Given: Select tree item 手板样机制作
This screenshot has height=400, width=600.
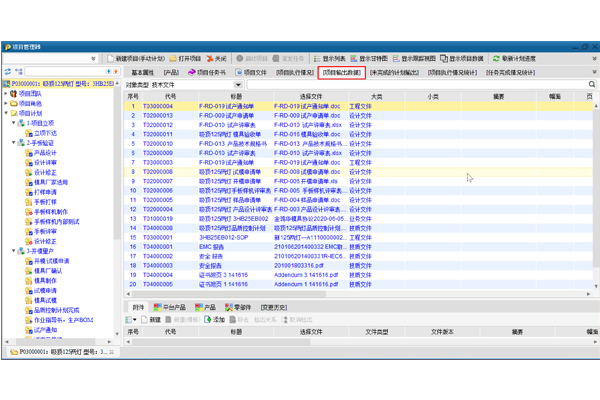Looking at the screenshot, I should tap(51, 212).
